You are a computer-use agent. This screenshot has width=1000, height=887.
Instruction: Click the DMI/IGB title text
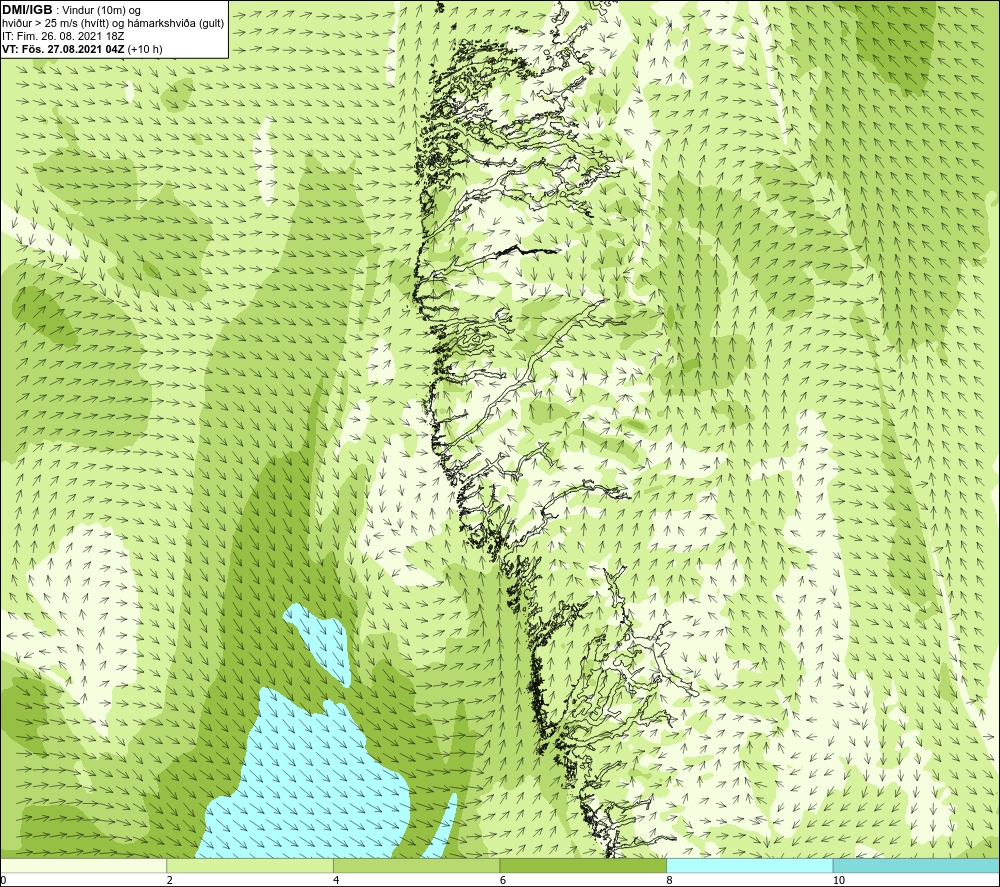27,10
